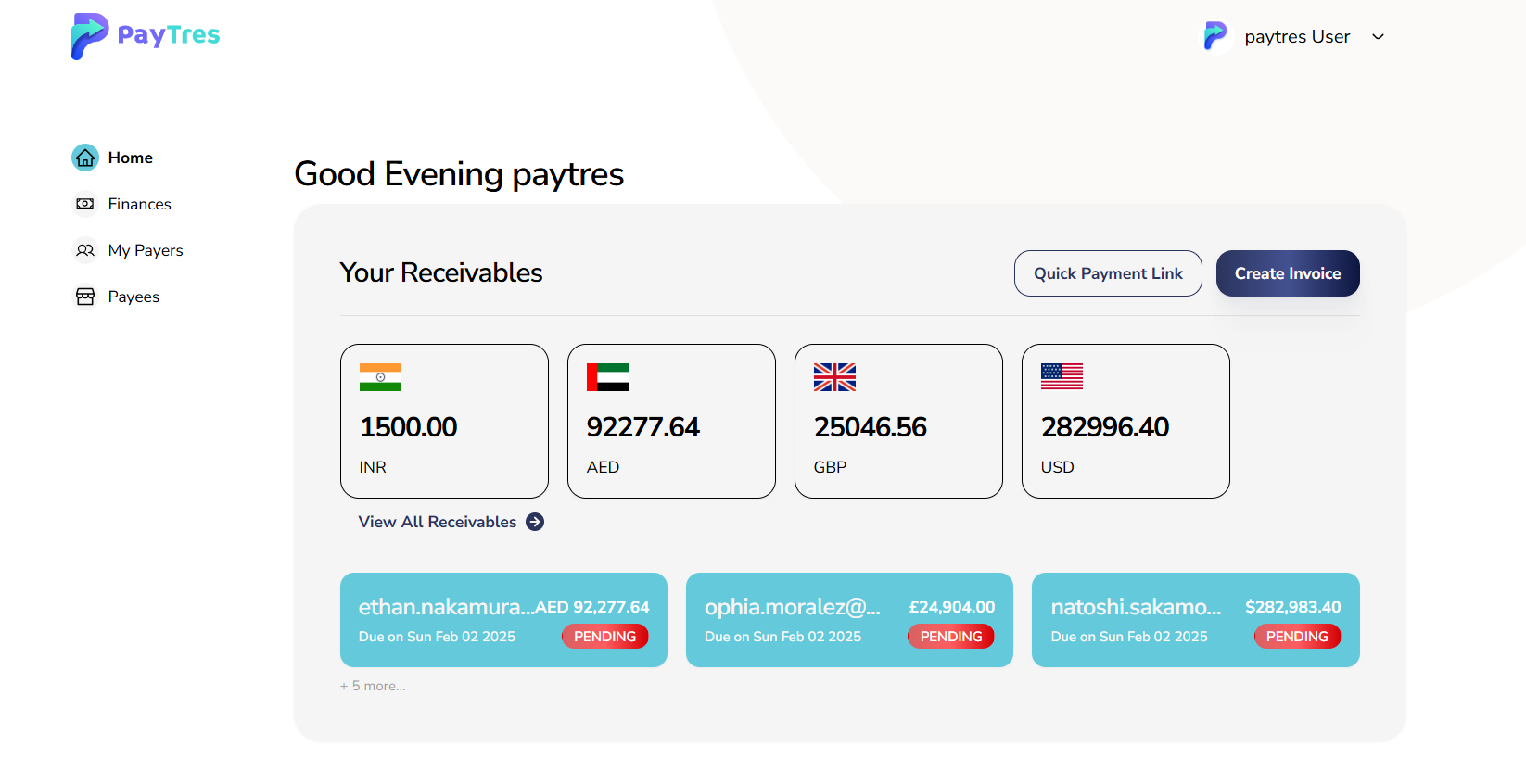Click the My Payers people icon
Viewport: 1526px width, 784px height.
[85, 250]
